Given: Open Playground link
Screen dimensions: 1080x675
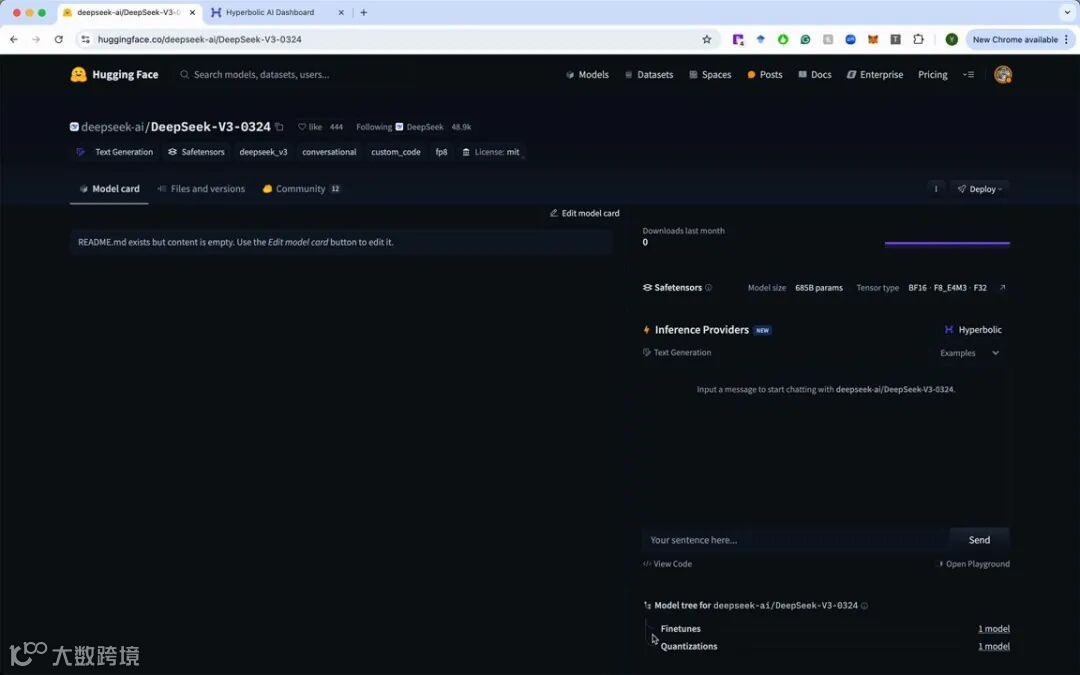Looking at the screenshot, I should pyautogui.click(x=973, y=564).
